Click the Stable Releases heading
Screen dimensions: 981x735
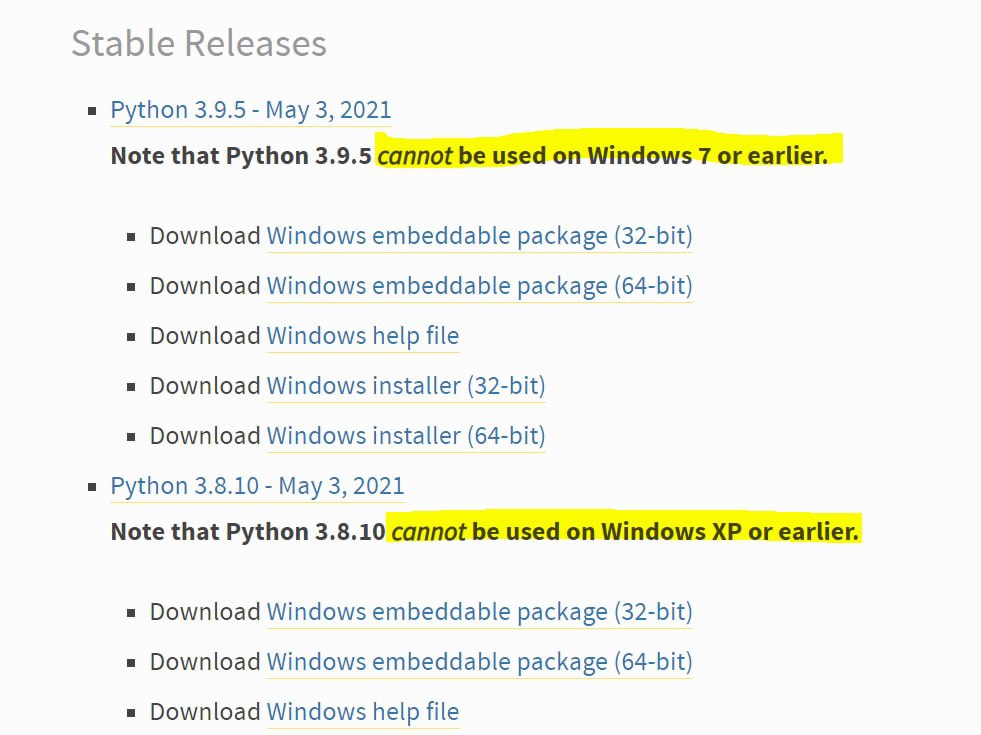point(198,43)
